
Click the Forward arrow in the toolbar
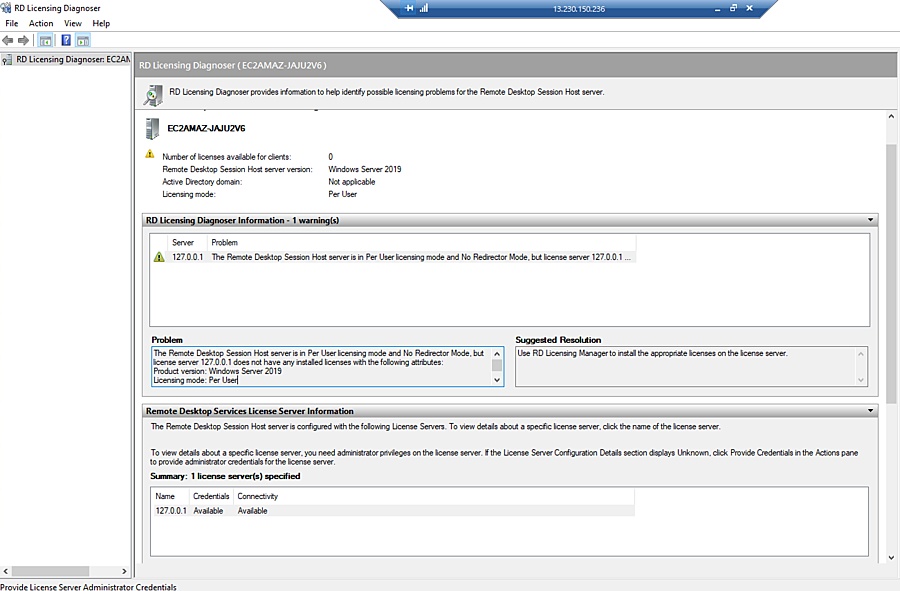(x=23, y=40)
